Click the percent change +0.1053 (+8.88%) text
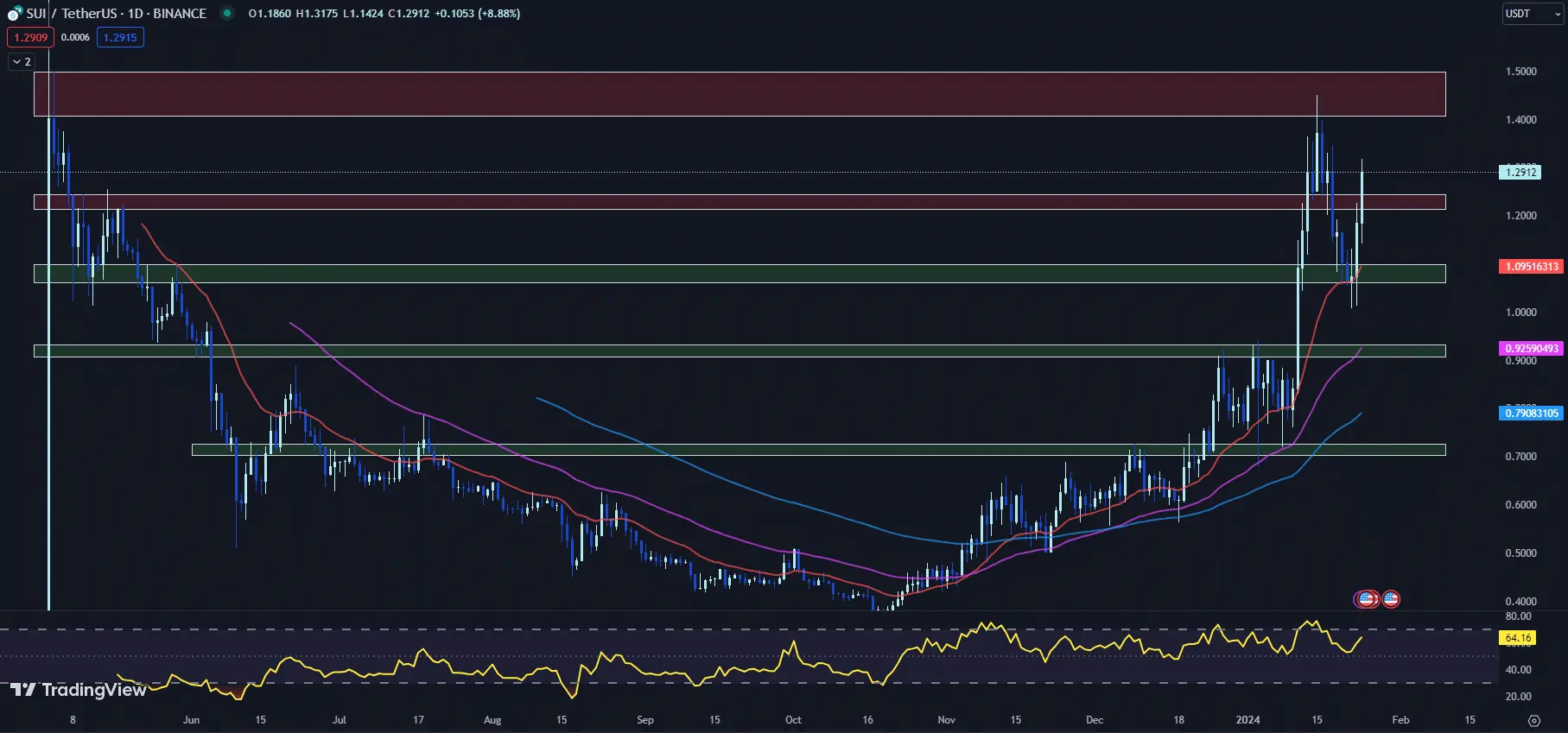This screenshot has height=733, width=1568. click(478, 14)
